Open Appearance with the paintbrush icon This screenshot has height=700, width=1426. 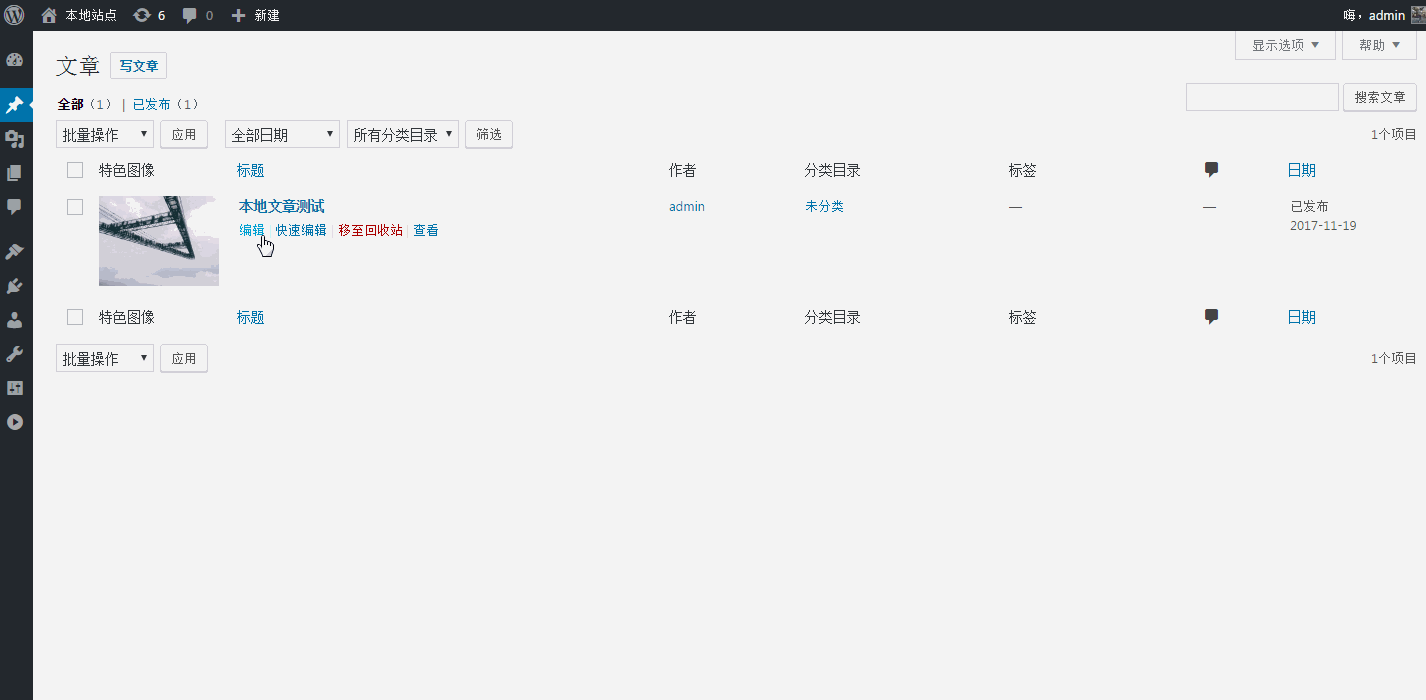point(16,250)
